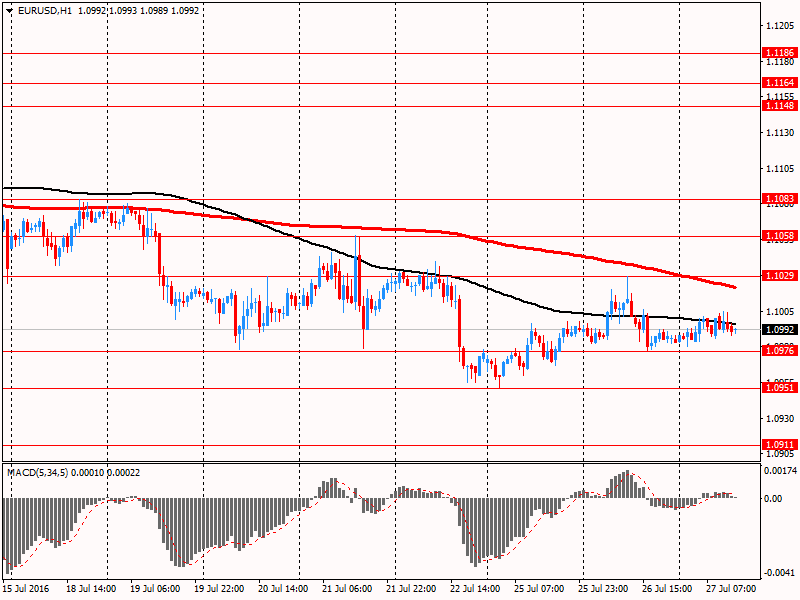Select the 1.1186 red price level label
Image resolution: width=800 pixels, height=600 pixels.
[x=780, y=53]
